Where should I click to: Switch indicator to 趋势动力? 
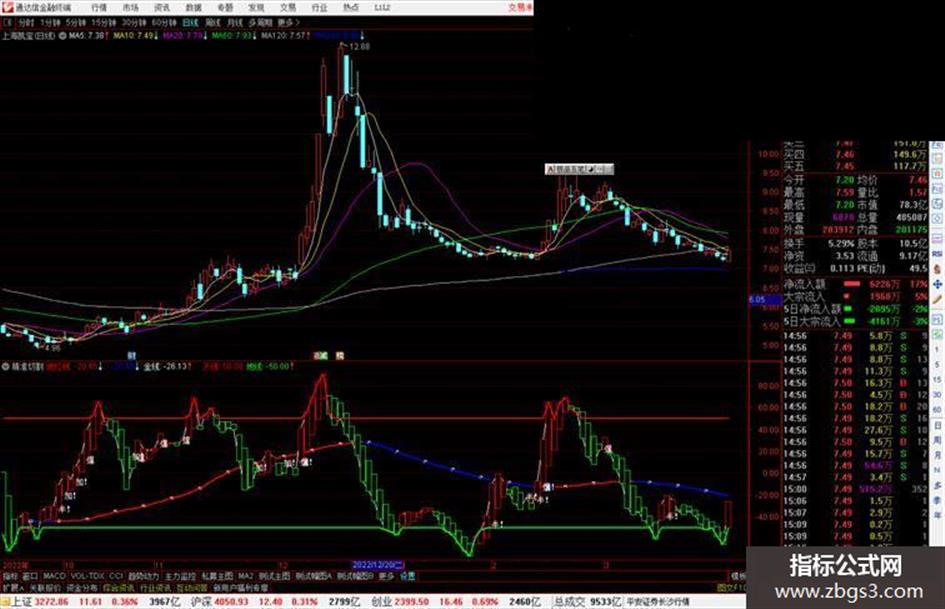click(143, 576)
